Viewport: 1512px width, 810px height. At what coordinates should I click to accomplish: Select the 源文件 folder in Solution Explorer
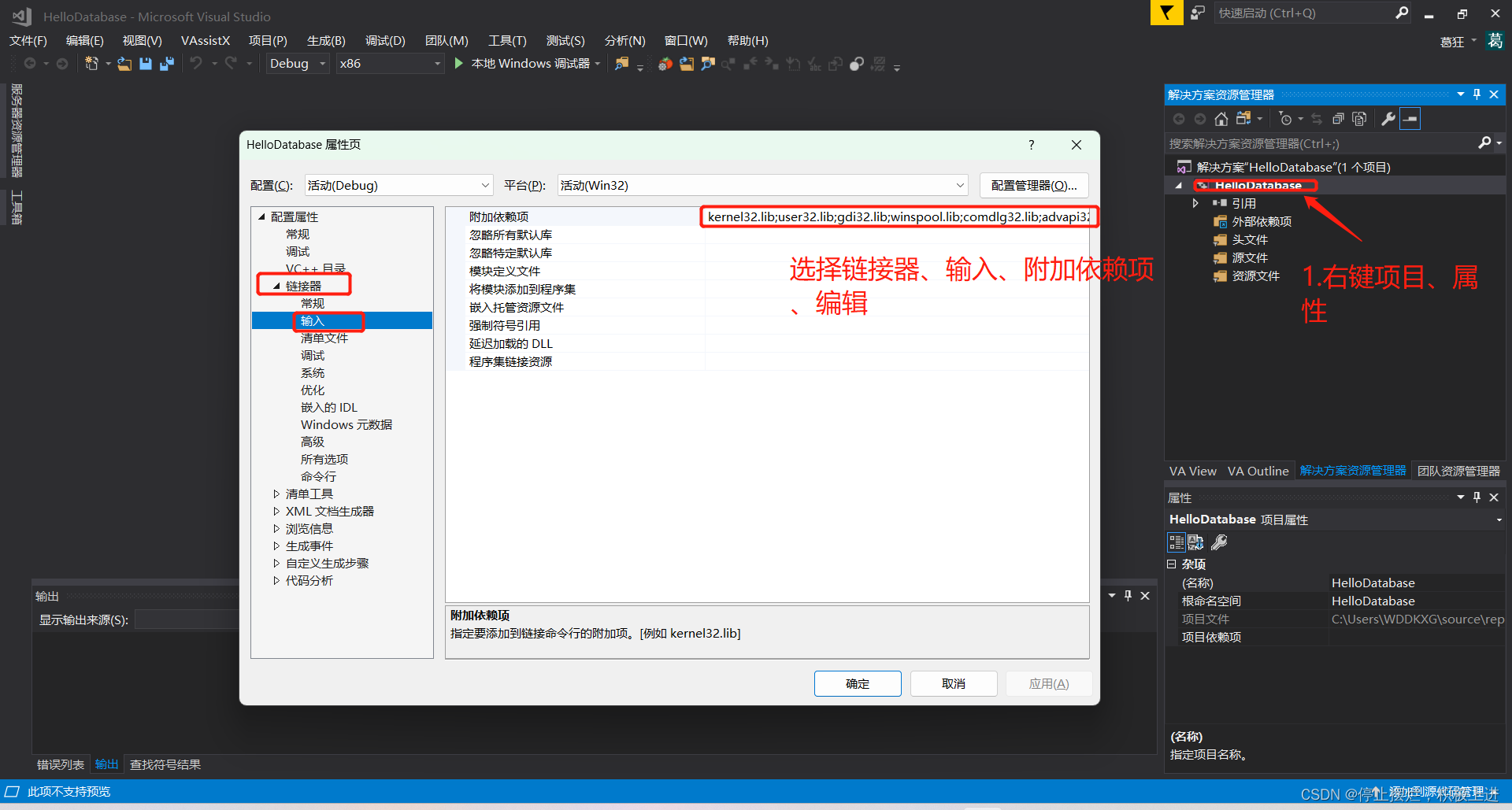(x=1250, y=257)
